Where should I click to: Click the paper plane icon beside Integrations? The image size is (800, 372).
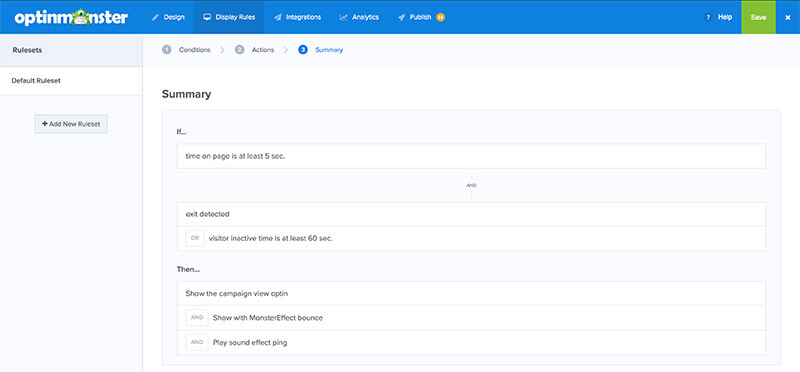278,17
